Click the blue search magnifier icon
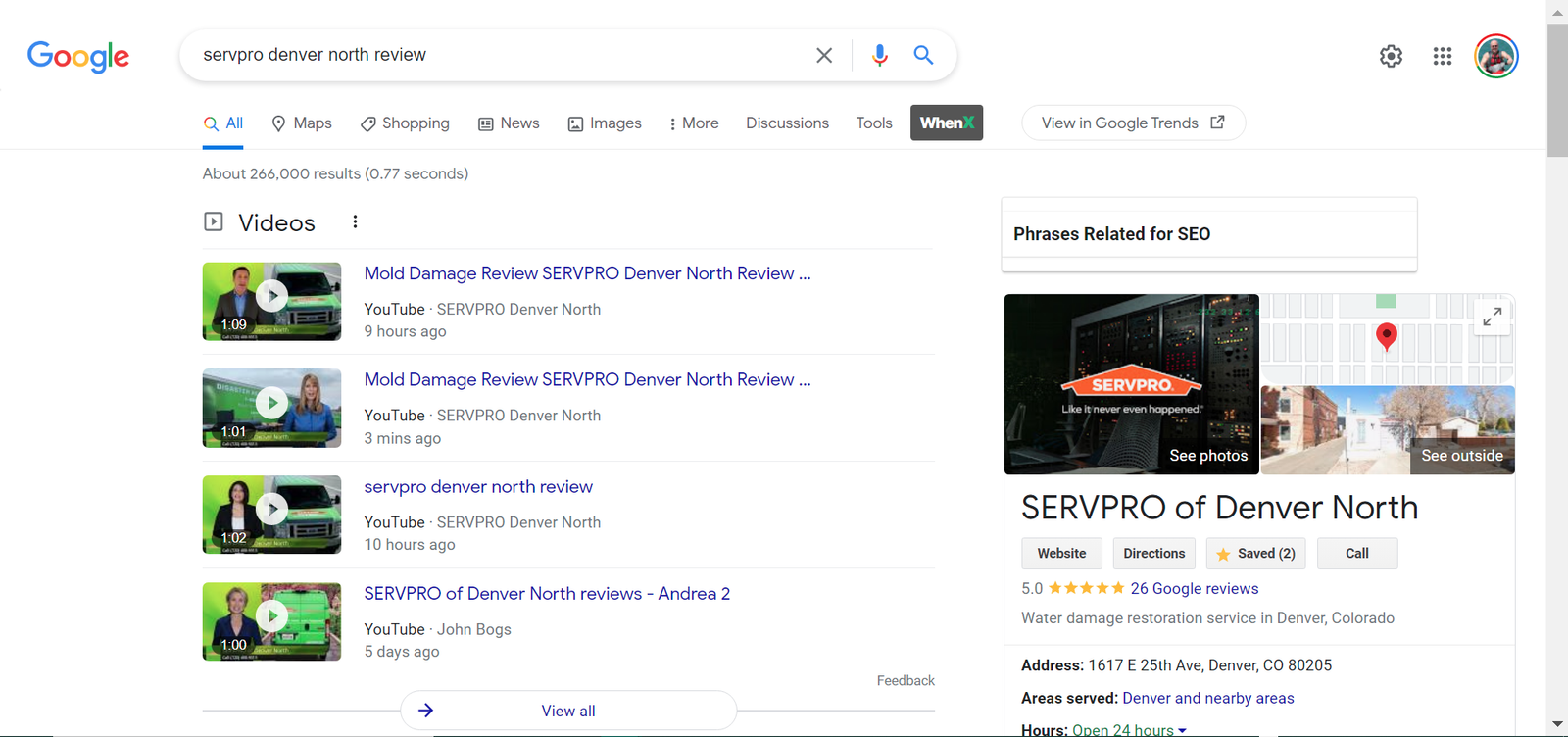This screenshot has height=737, width=1568. click(x=923, y=55)
